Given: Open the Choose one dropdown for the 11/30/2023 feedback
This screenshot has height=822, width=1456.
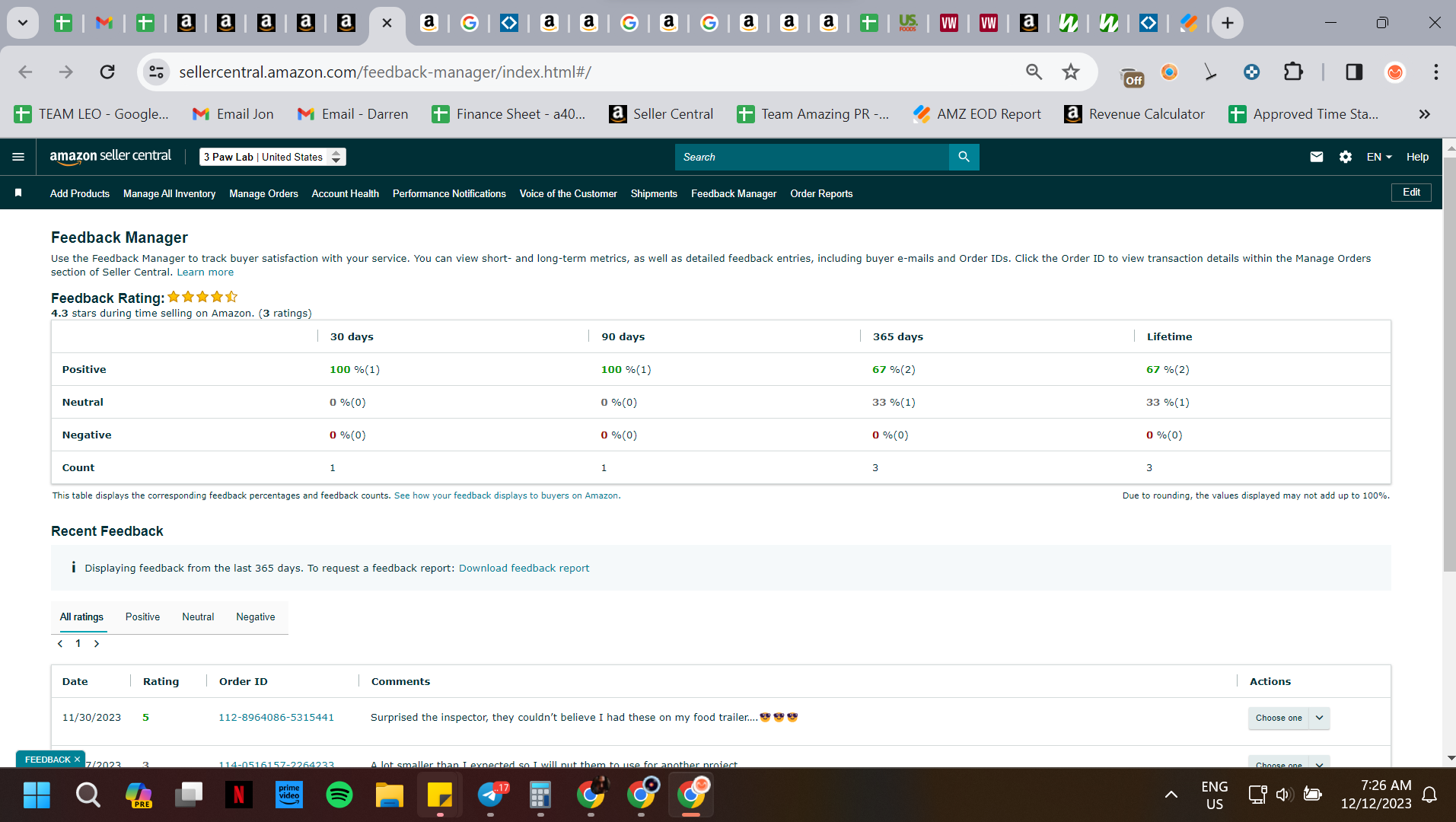Looking at the screenshot, I should 1289,718.
